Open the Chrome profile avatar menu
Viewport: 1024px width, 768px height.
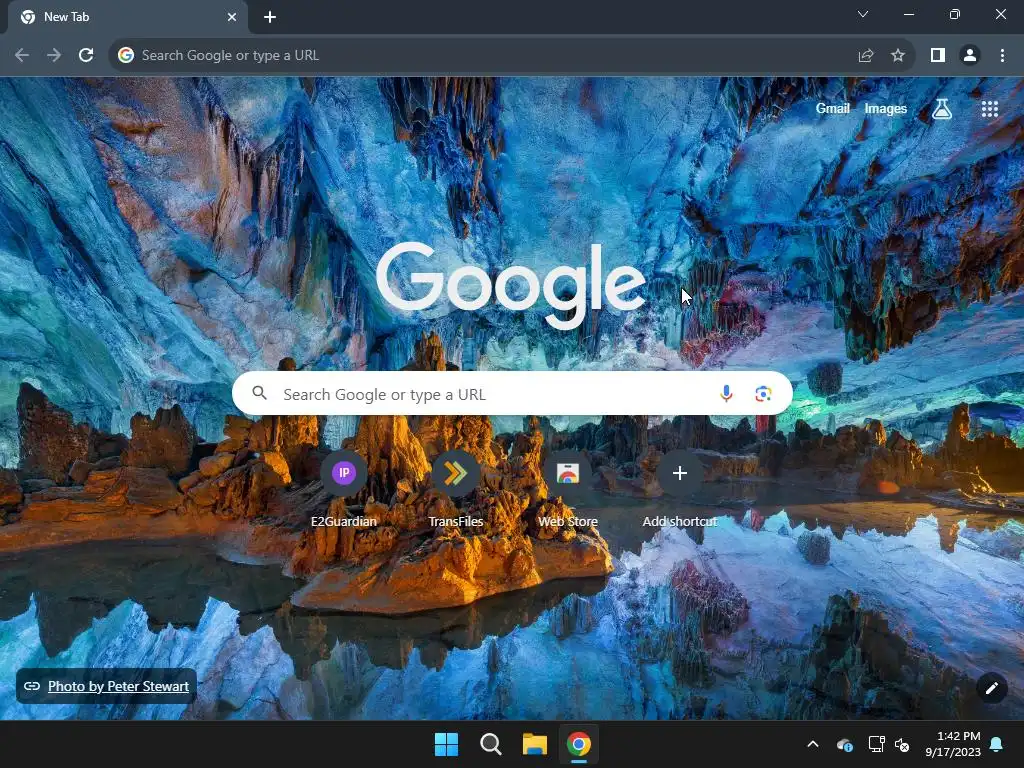[x=970, y=56]
